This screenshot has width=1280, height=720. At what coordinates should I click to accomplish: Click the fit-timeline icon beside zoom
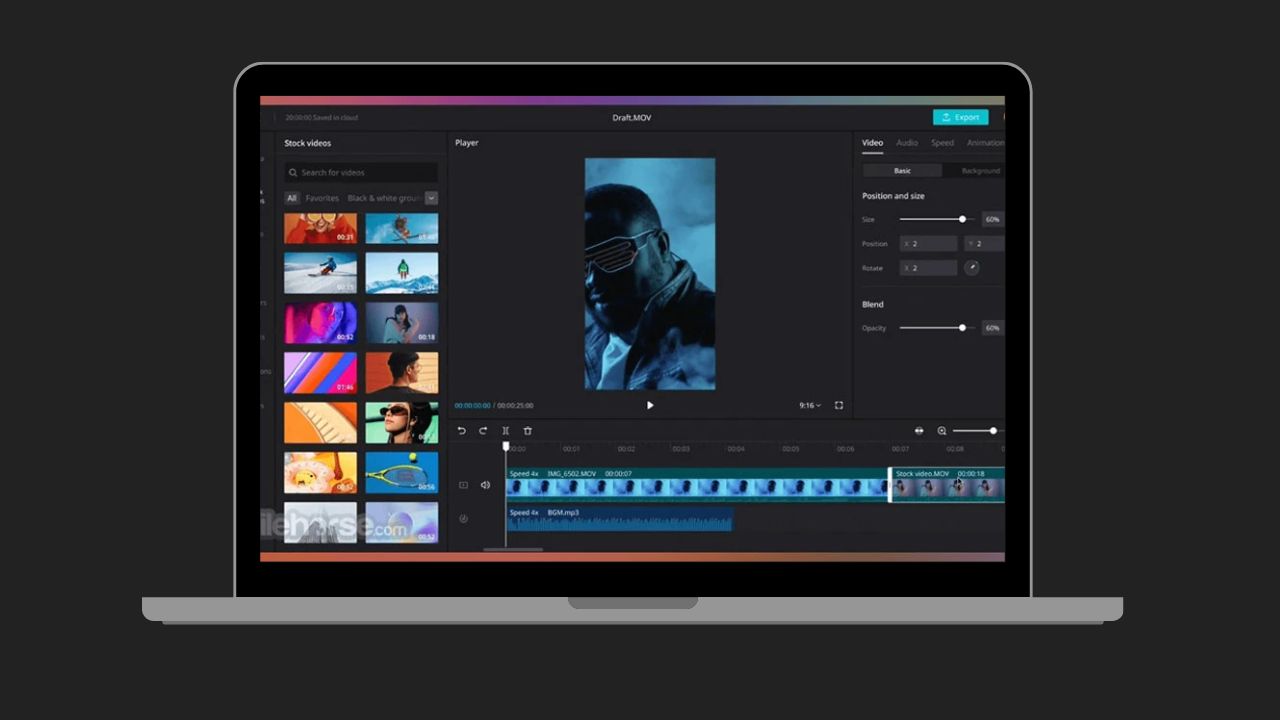[919, 431]
